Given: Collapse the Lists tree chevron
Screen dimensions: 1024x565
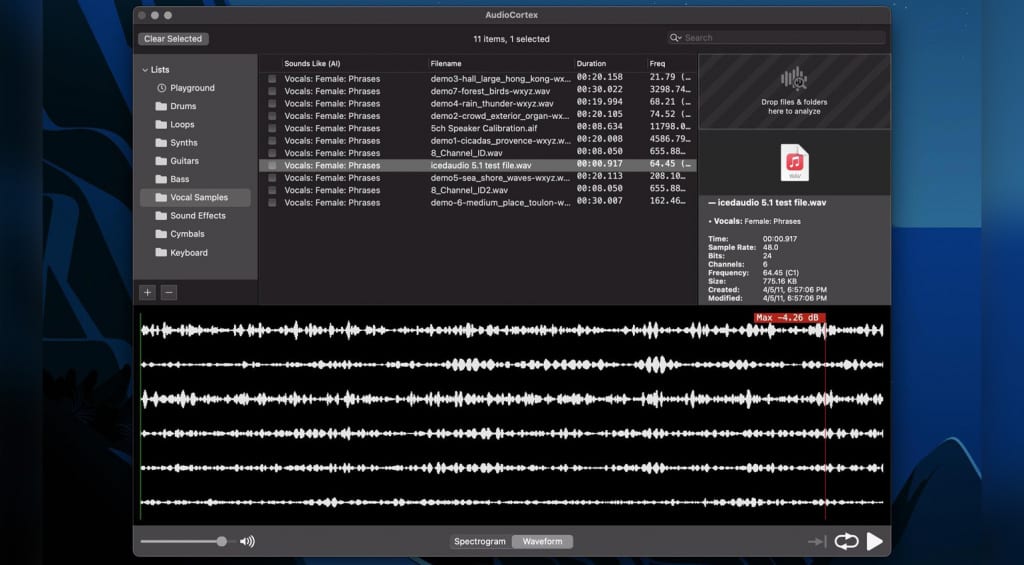Looking at the screenshot, I should pyautogui.click(x=145, y=69).
